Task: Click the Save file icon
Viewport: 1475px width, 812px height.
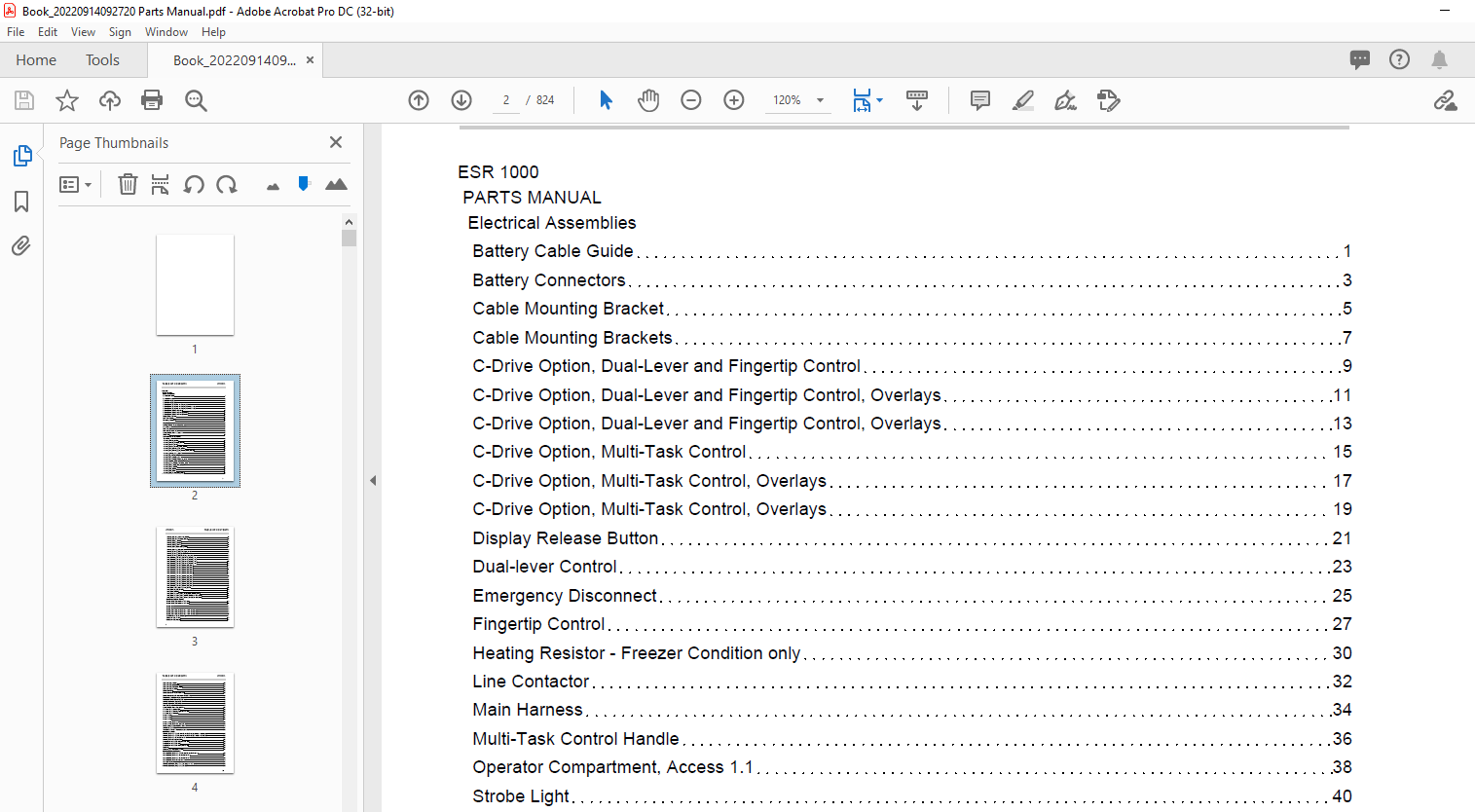Action: click(24, 100)
